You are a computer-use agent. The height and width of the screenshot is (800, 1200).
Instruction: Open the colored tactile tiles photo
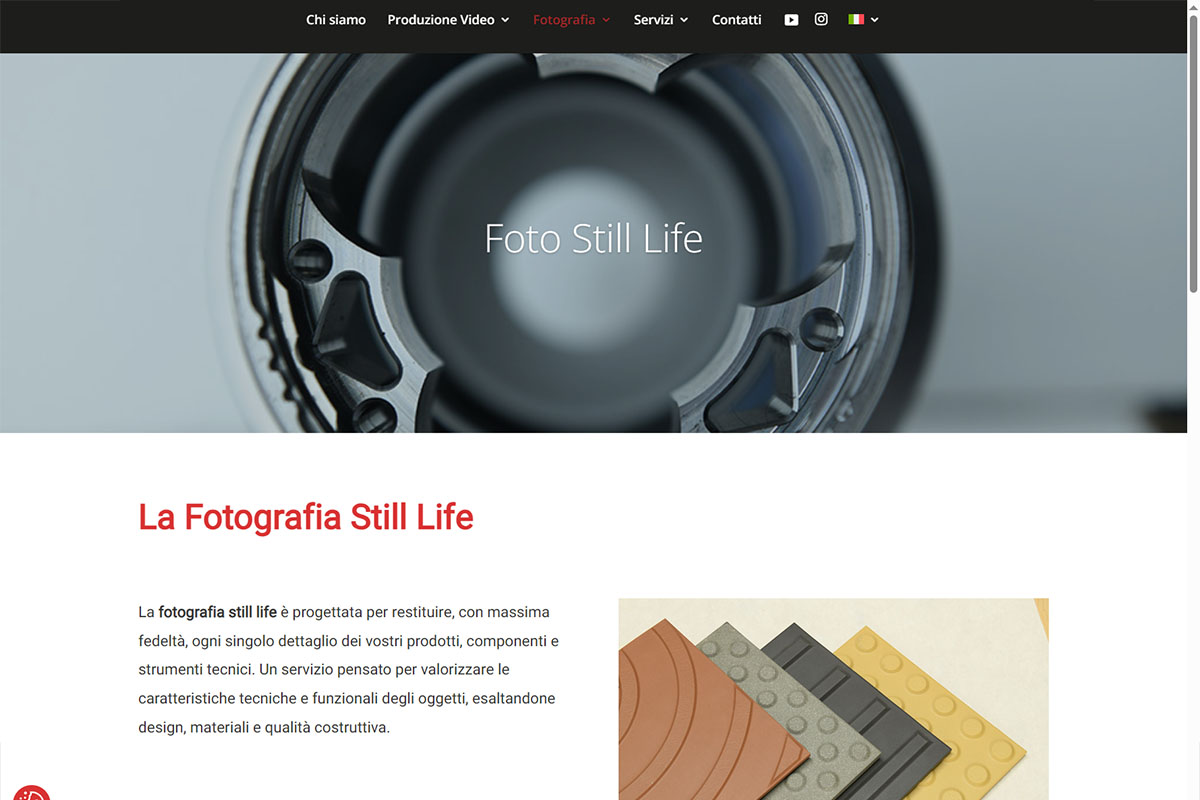tap(833, 699)
